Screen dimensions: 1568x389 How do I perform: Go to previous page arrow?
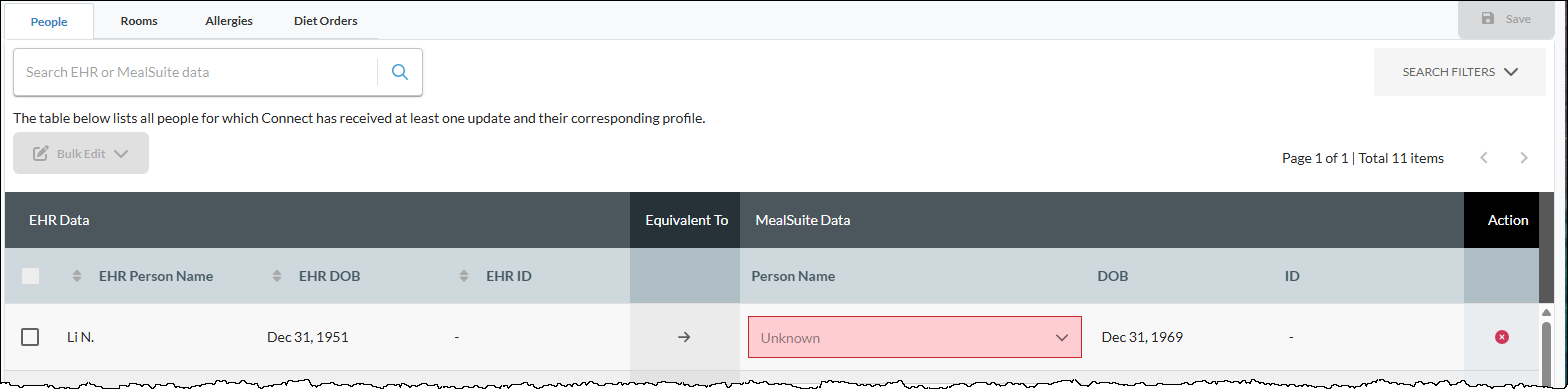[x=1484, y=158]
